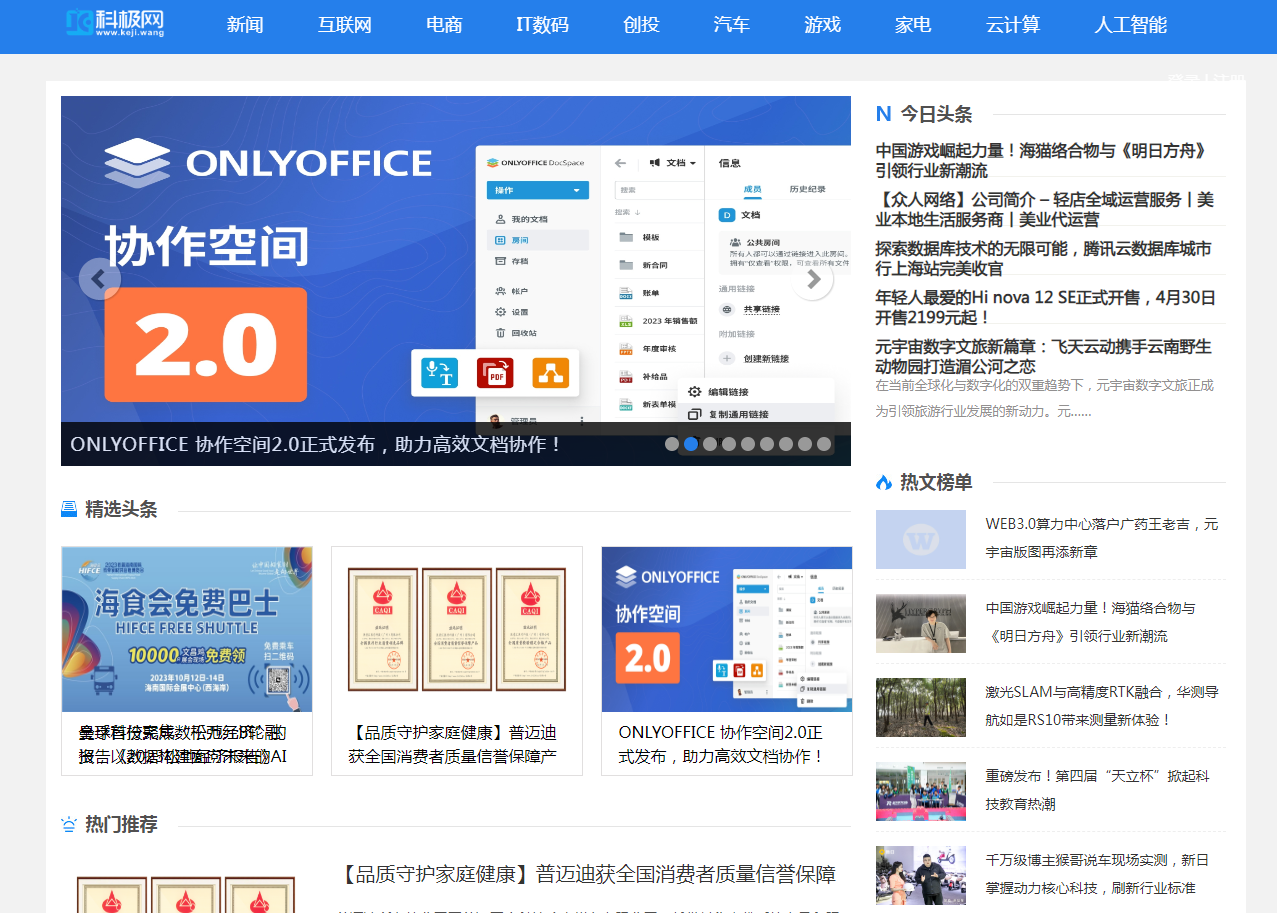
Task: Click the carousel caption about ONLYOFFICE 协作空间2.0
Action: (317, 444)
